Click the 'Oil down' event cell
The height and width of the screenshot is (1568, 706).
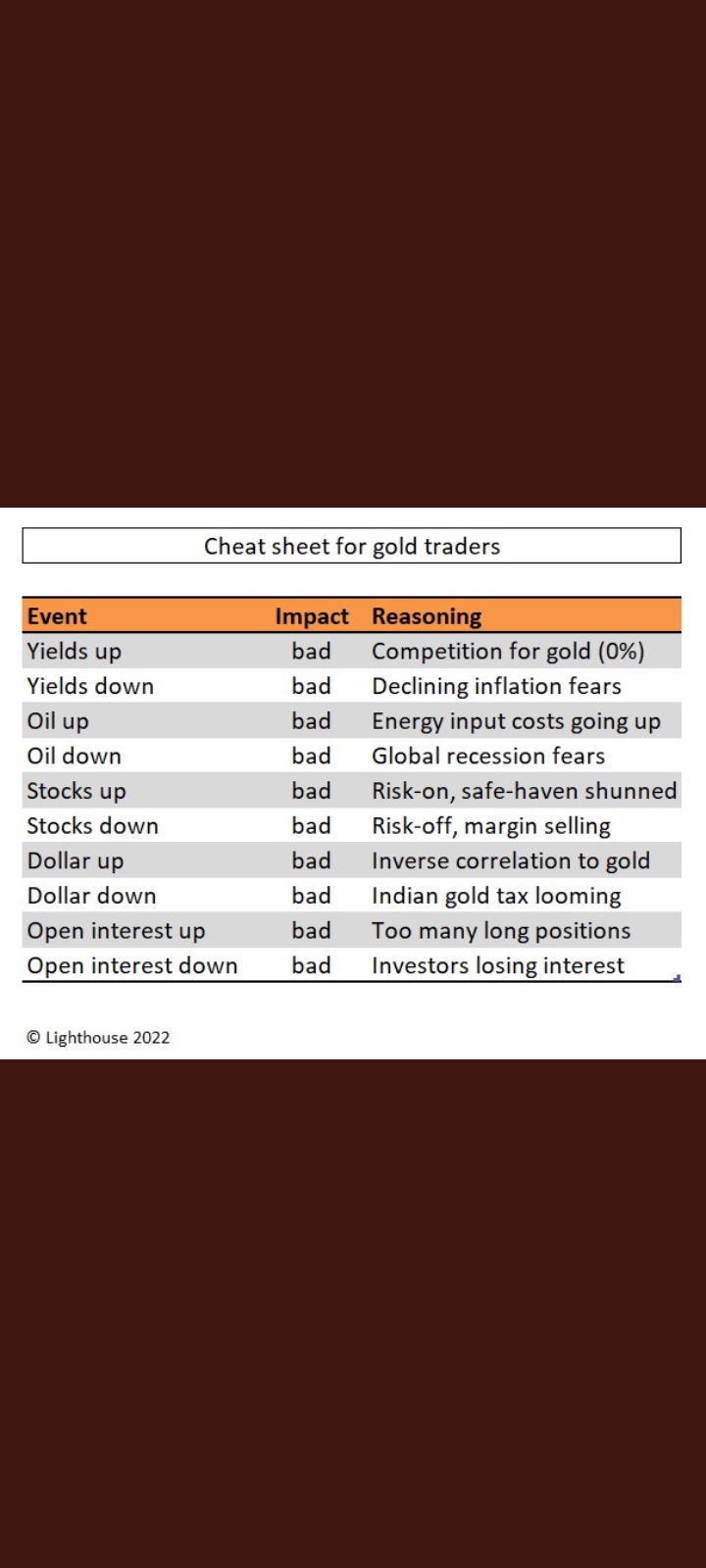75,757
